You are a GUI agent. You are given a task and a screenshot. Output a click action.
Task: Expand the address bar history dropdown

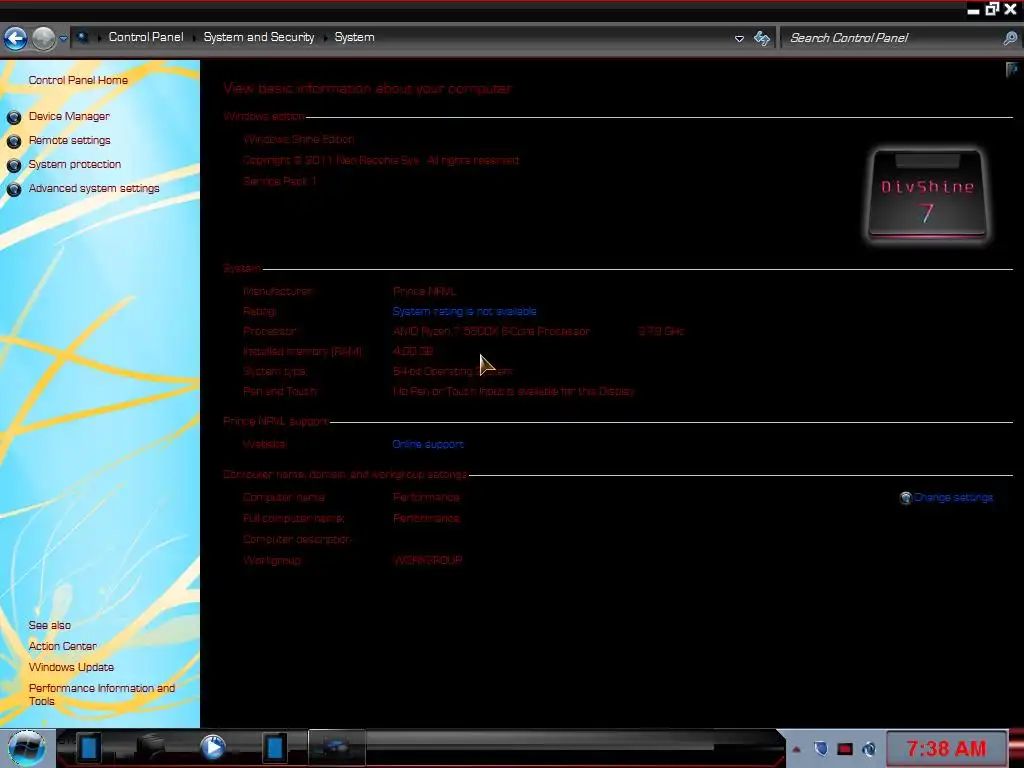(x=739, y=39)
